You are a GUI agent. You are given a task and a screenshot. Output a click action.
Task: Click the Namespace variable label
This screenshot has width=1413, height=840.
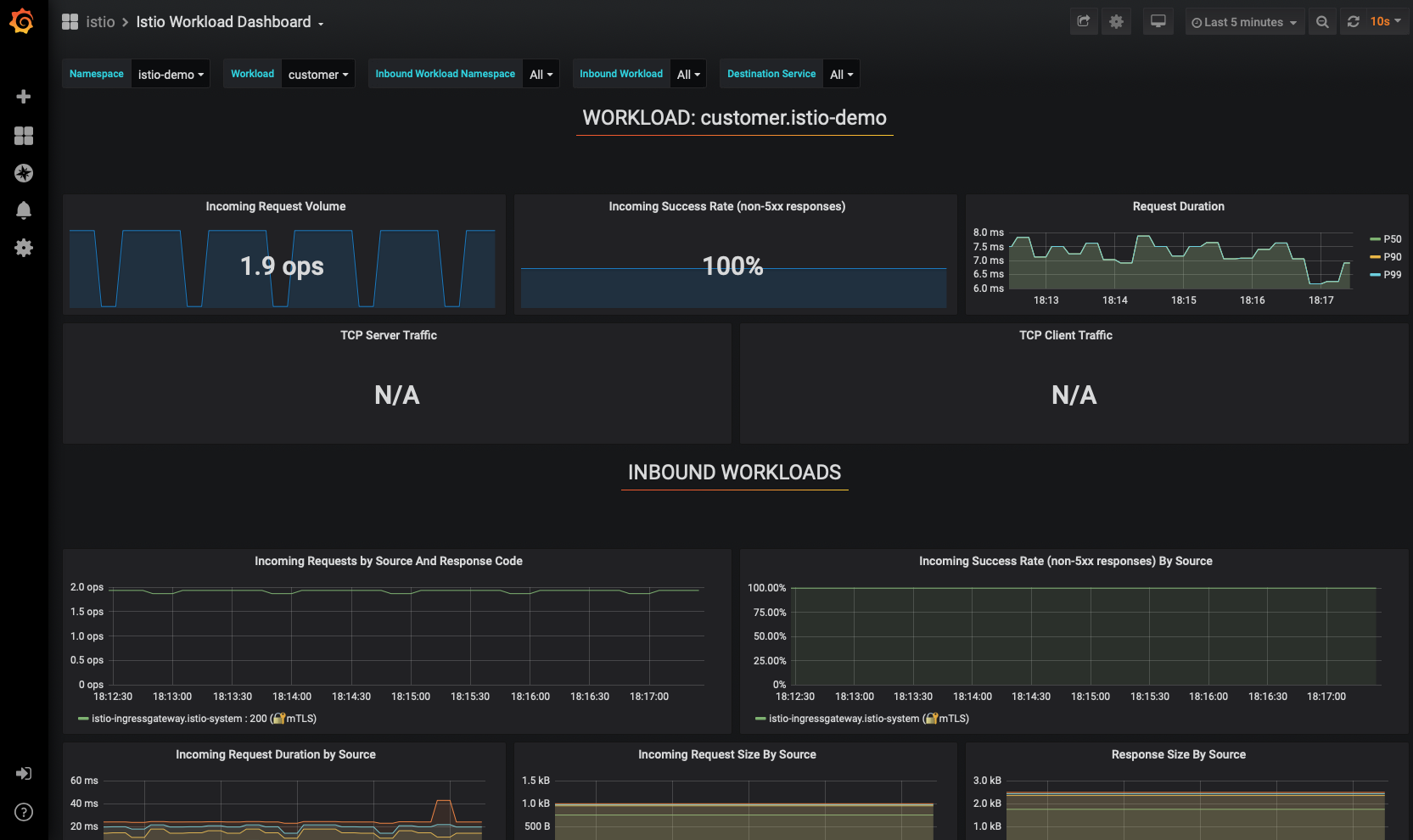click(x=97, y=74)
